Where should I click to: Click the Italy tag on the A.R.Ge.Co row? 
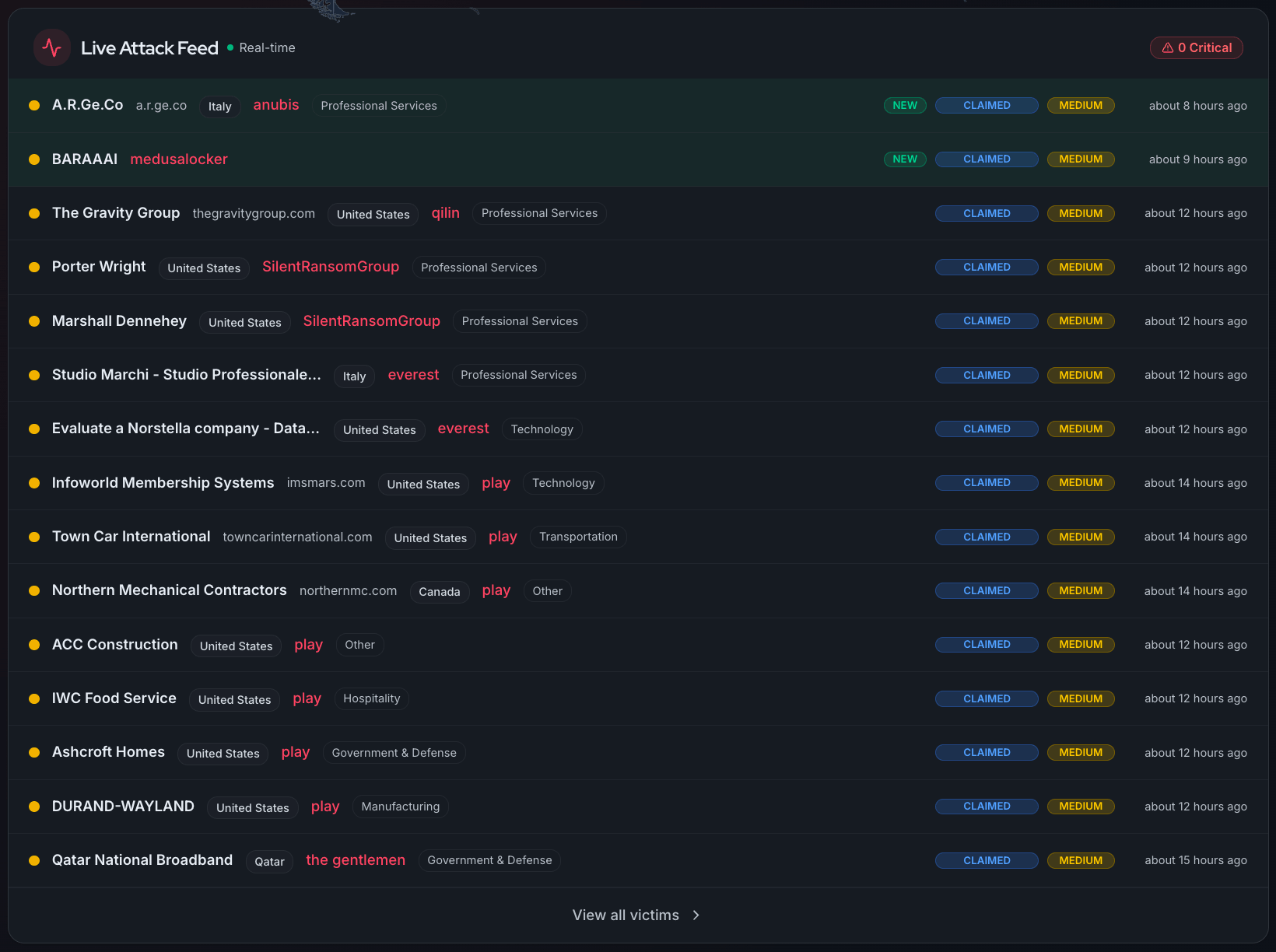pyautogui.click(x=220, y=107)
